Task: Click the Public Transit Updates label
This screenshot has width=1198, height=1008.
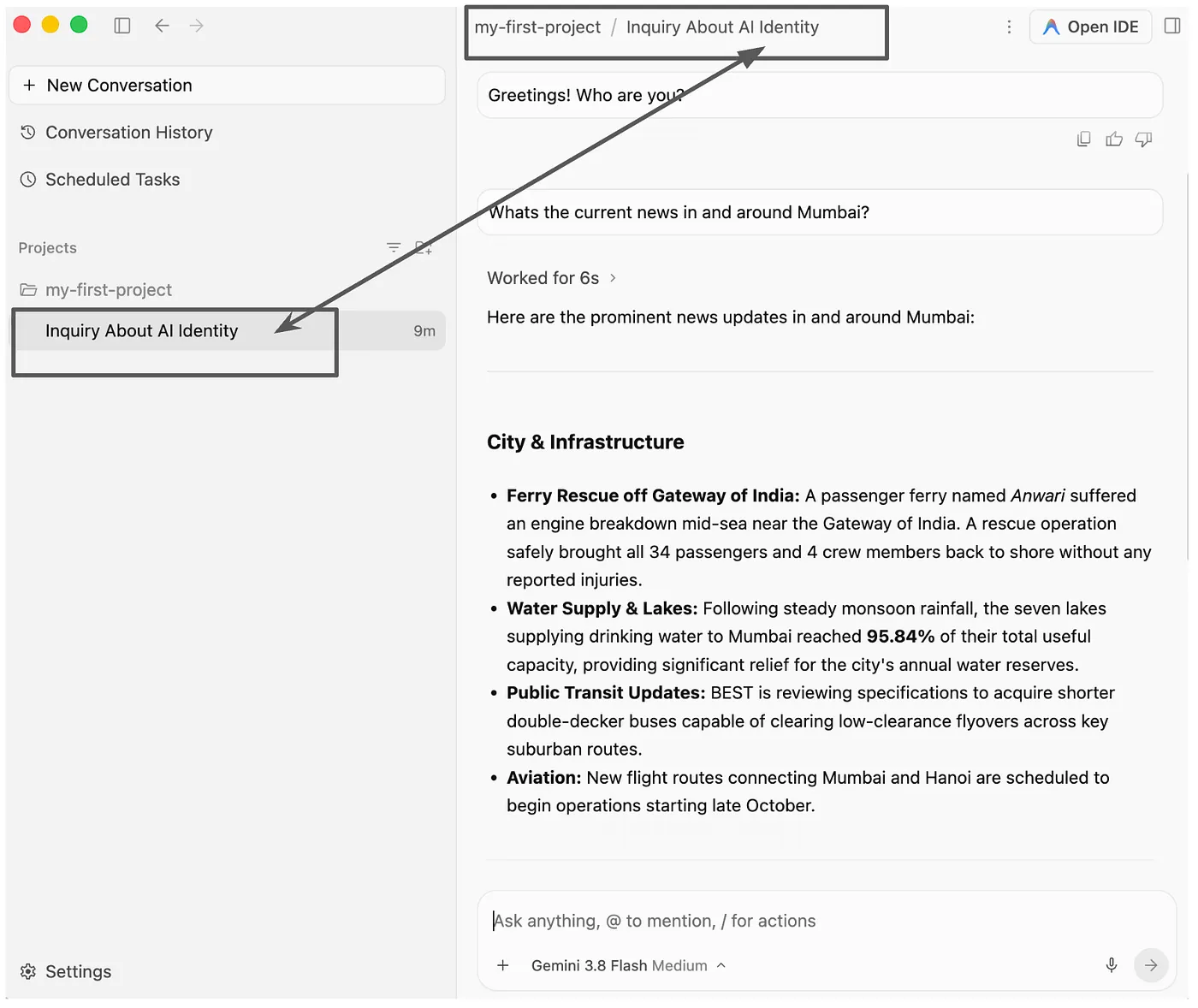Action: pos(606,693)
